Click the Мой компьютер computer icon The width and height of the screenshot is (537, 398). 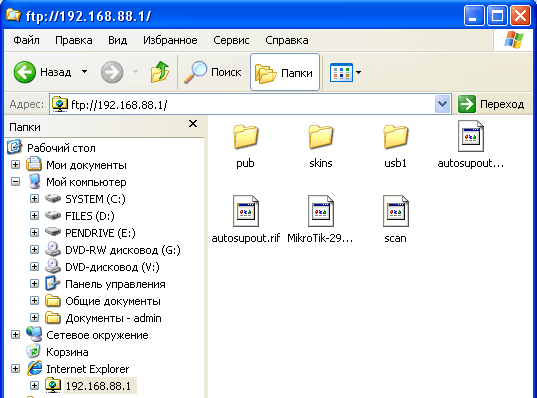(34, 182)
